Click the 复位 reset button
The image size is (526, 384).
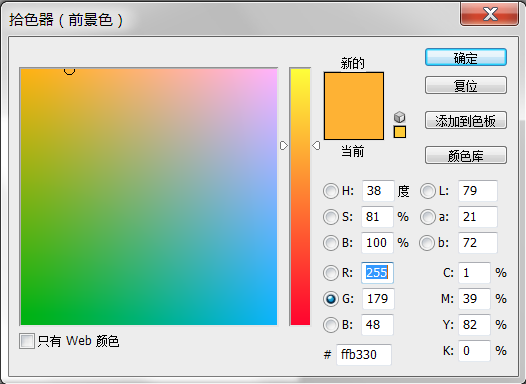click(x=466, y=85)
